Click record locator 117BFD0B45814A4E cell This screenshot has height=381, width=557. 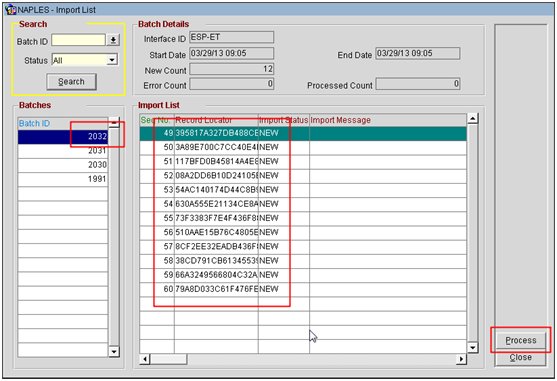[x=216, y=162]
